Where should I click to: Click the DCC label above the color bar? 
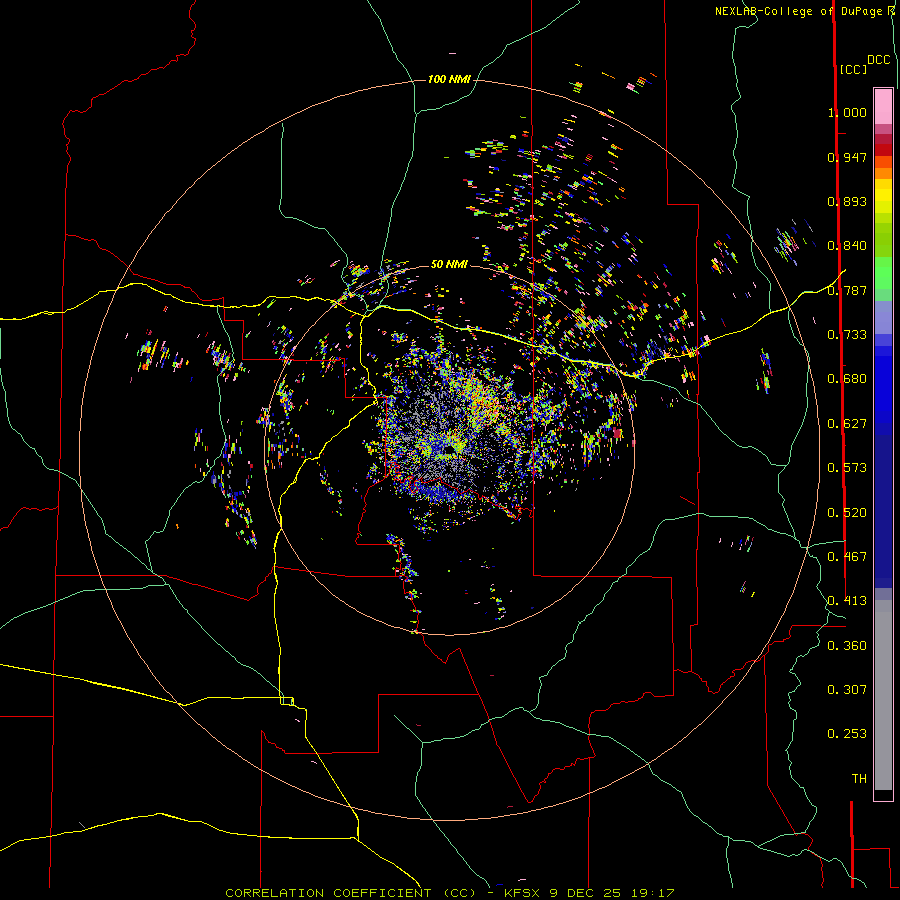coord(879,60)
